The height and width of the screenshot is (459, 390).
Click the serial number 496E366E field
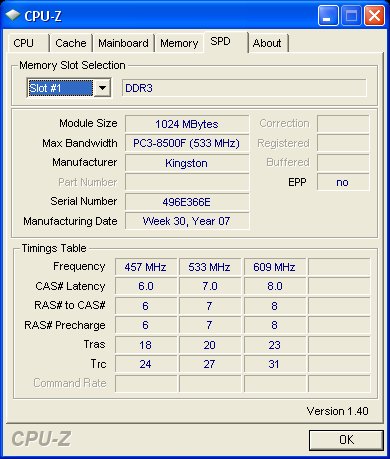click(x=187, y=202)
